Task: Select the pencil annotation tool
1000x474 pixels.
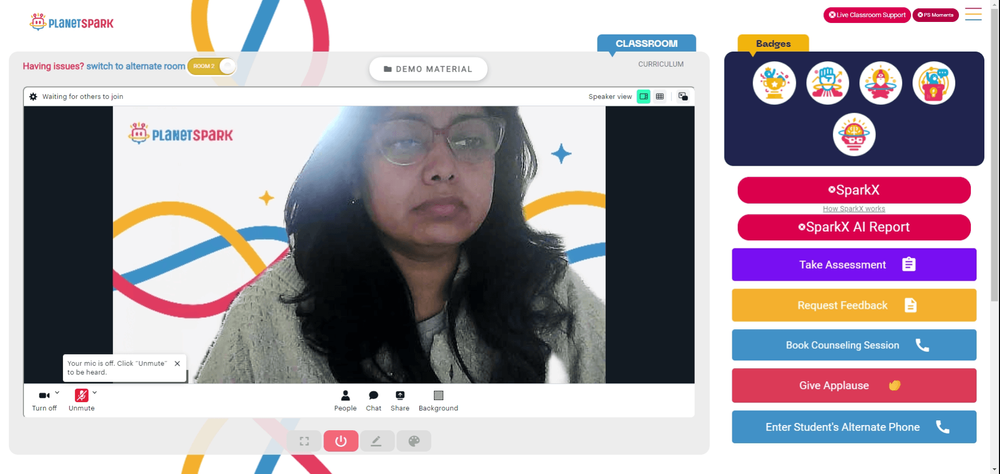Action: tap(377, 441)
